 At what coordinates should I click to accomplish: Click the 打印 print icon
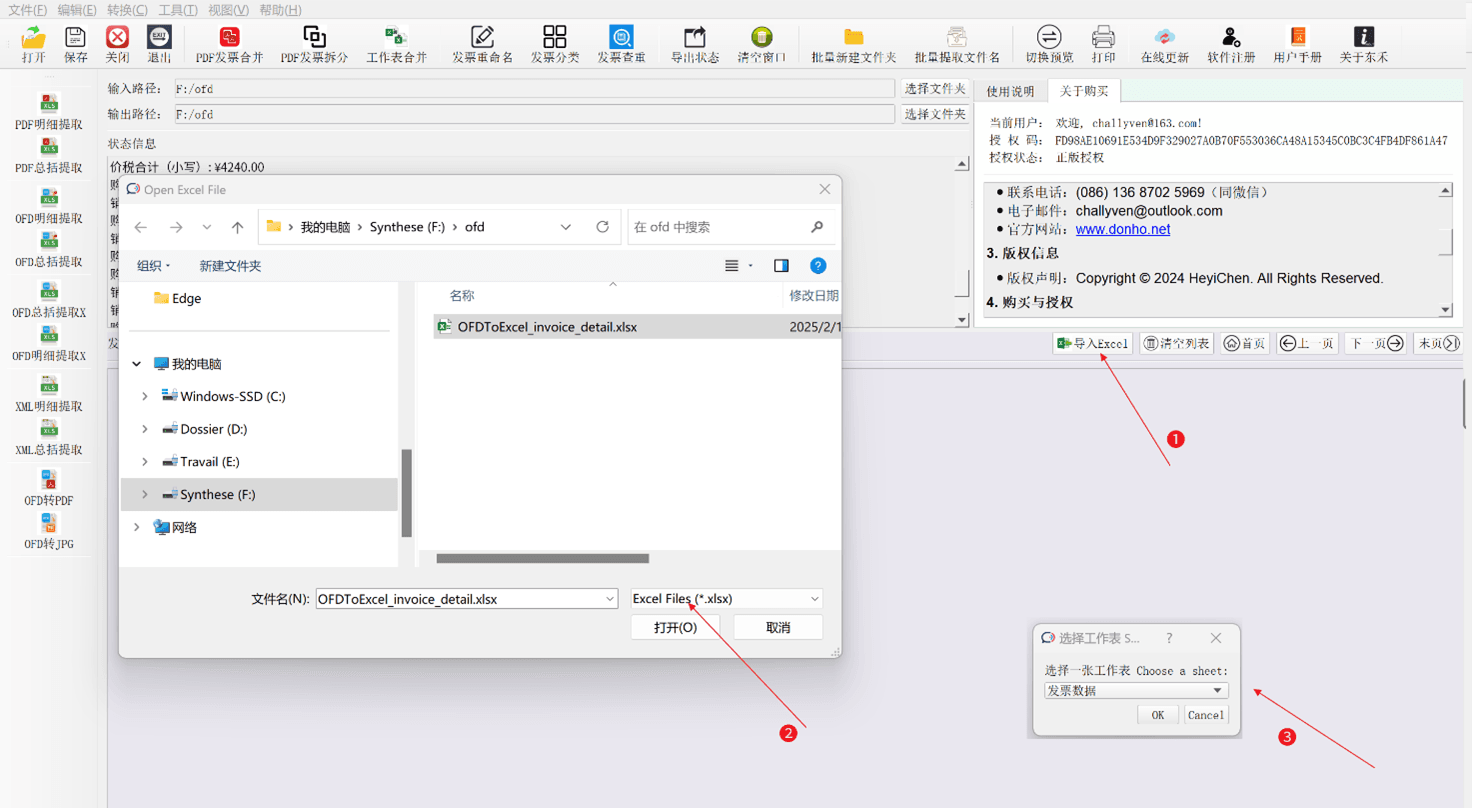(x=1103, y=45)
